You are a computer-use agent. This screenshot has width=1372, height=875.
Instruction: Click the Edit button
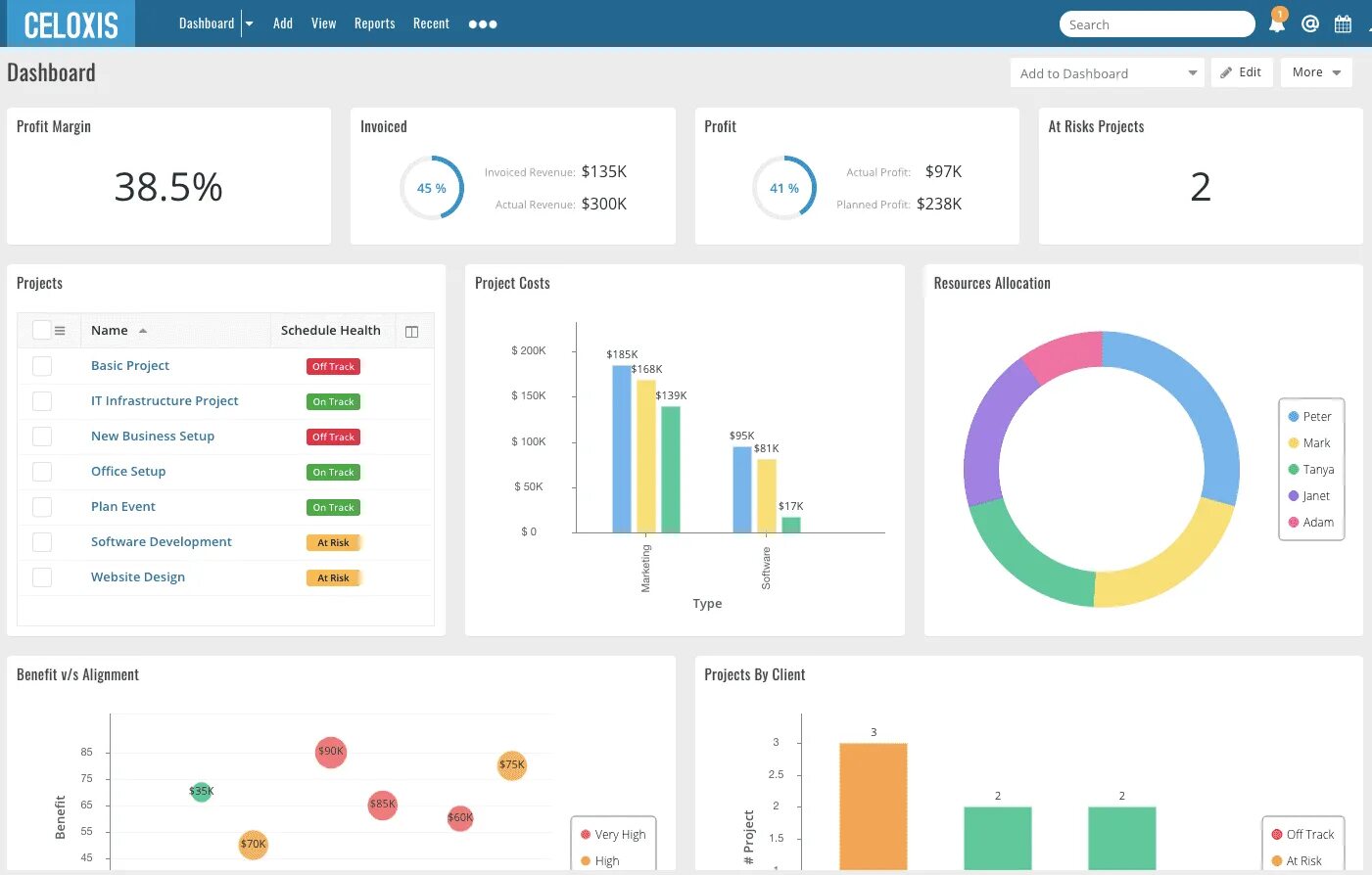click(x=1242, y=72)
